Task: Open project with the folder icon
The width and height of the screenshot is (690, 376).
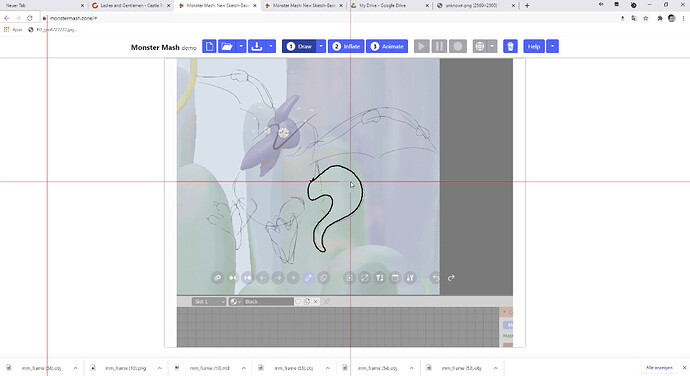Action: tap(227, 46)
